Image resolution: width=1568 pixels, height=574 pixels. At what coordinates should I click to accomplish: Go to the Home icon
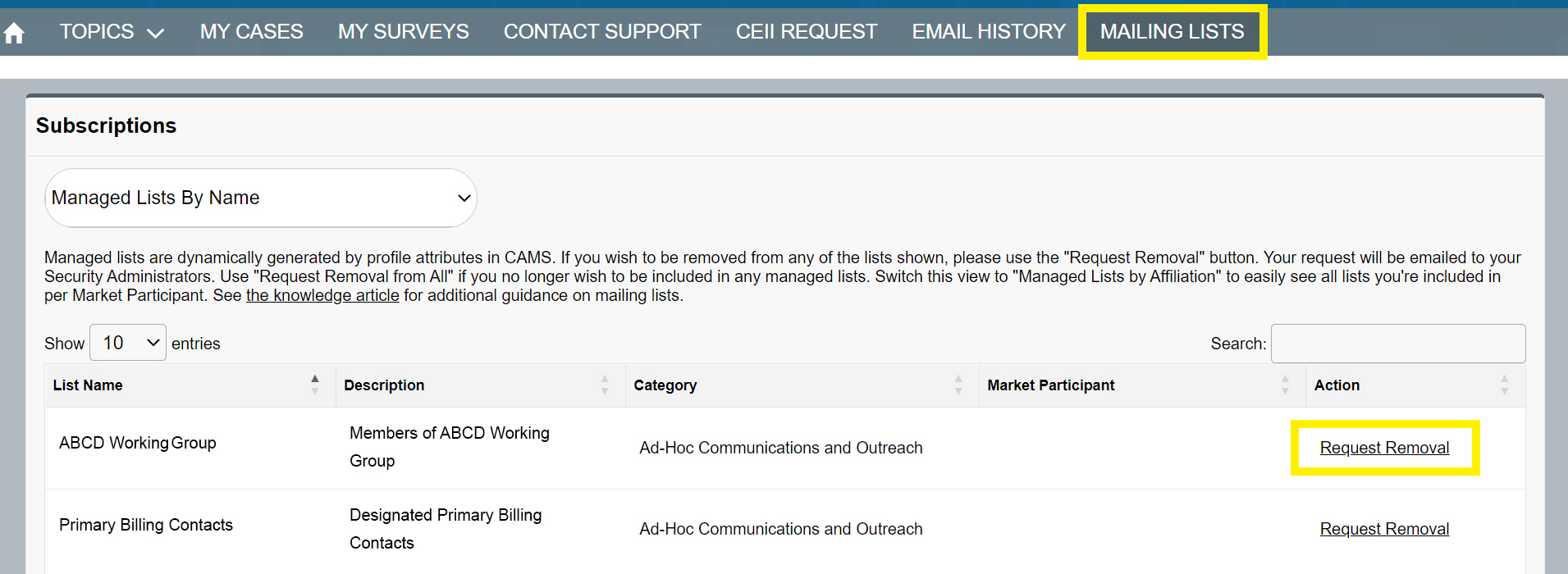click(14, 33)
